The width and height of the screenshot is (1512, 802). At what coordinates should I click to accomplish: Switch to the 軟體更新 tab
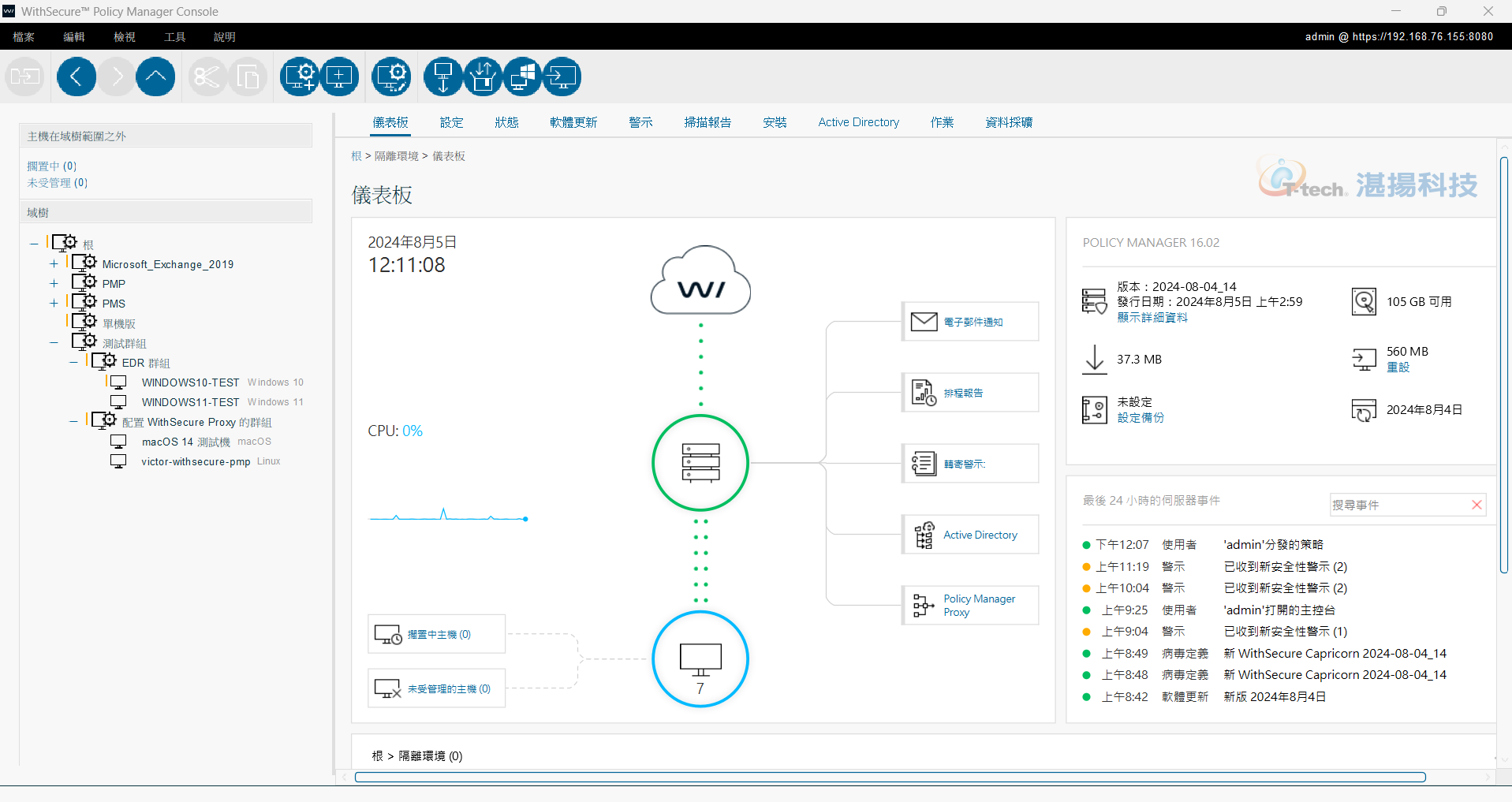click(x=574, y=122)
